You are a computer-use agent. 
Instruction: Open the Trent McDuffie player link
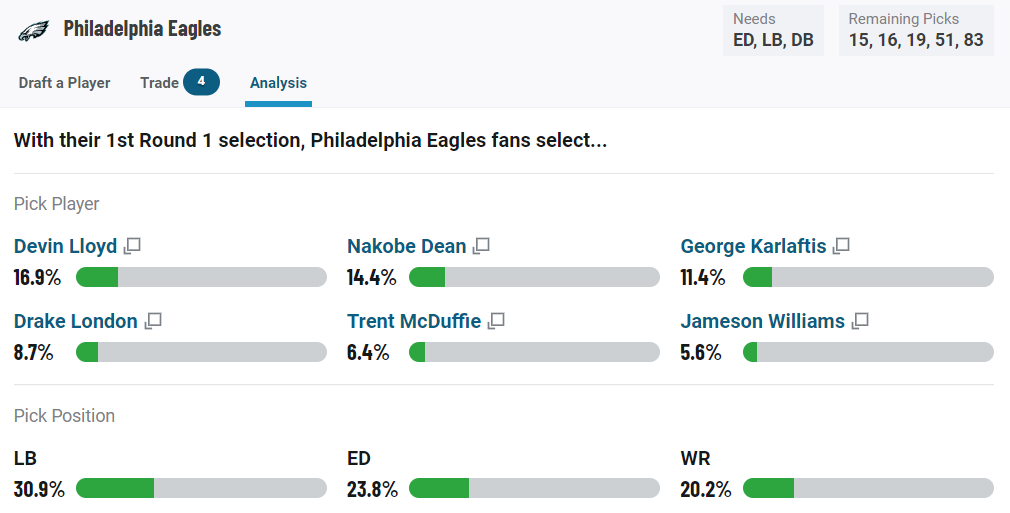414,321
